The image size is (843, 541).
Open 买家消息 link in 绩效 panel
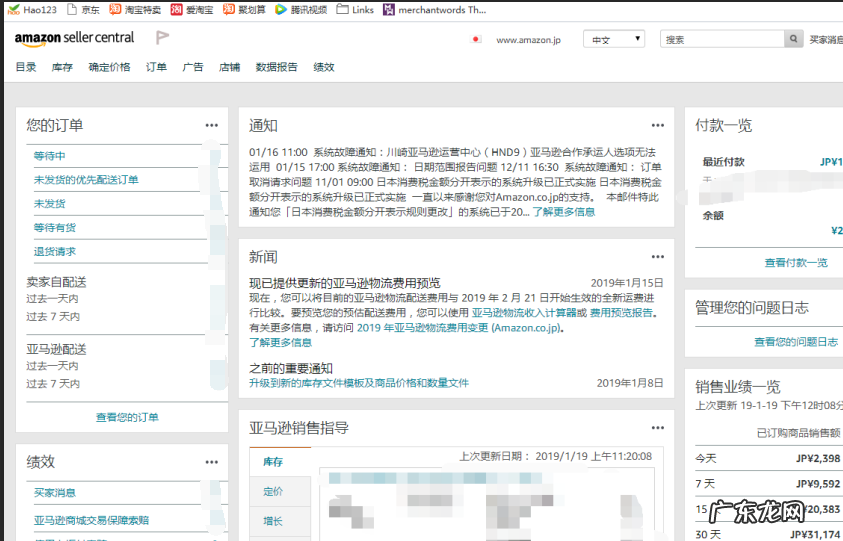55,493
